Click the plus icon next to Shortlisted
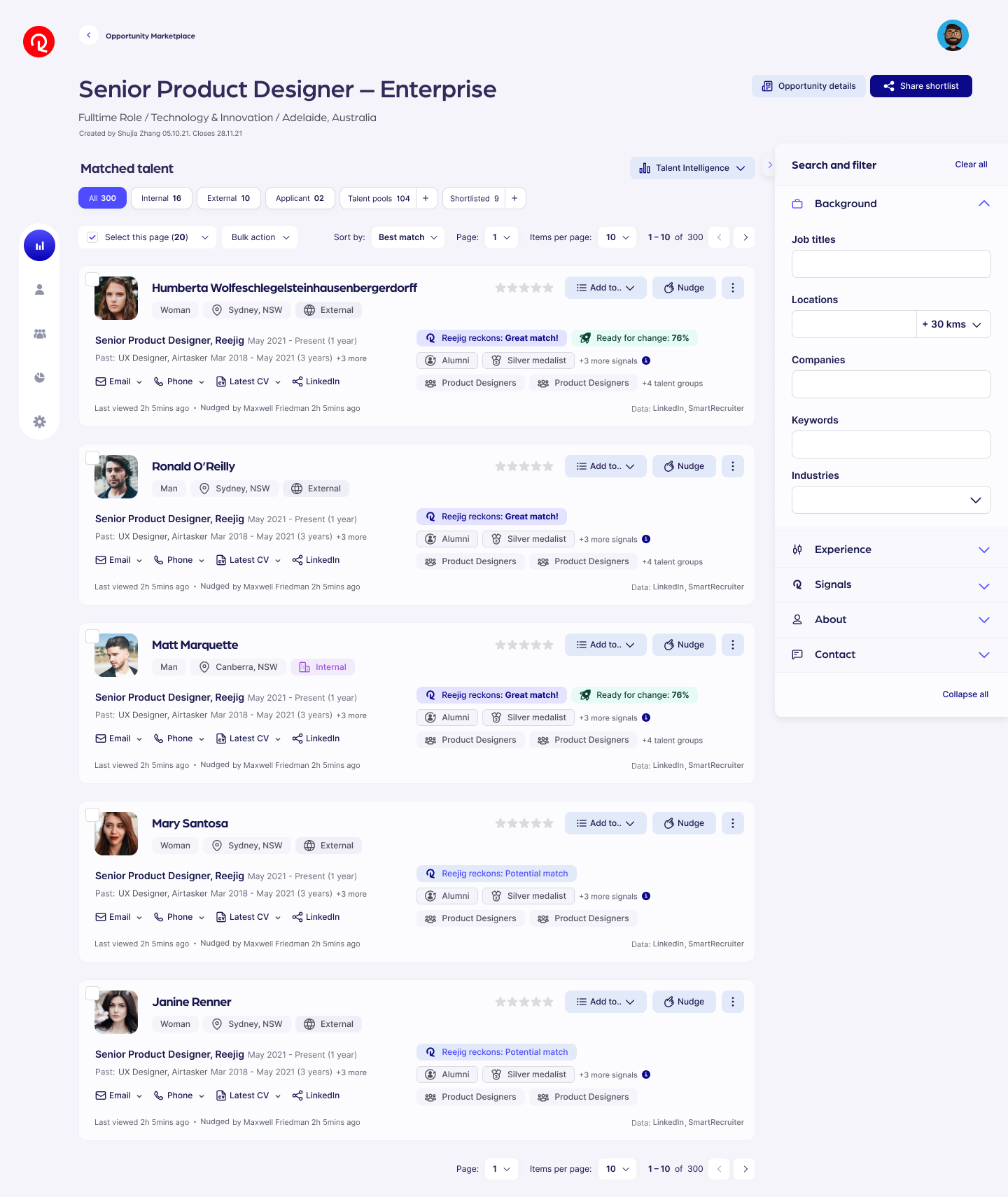The height and width of the screenshot is (1197, 1008). (514, 198)
